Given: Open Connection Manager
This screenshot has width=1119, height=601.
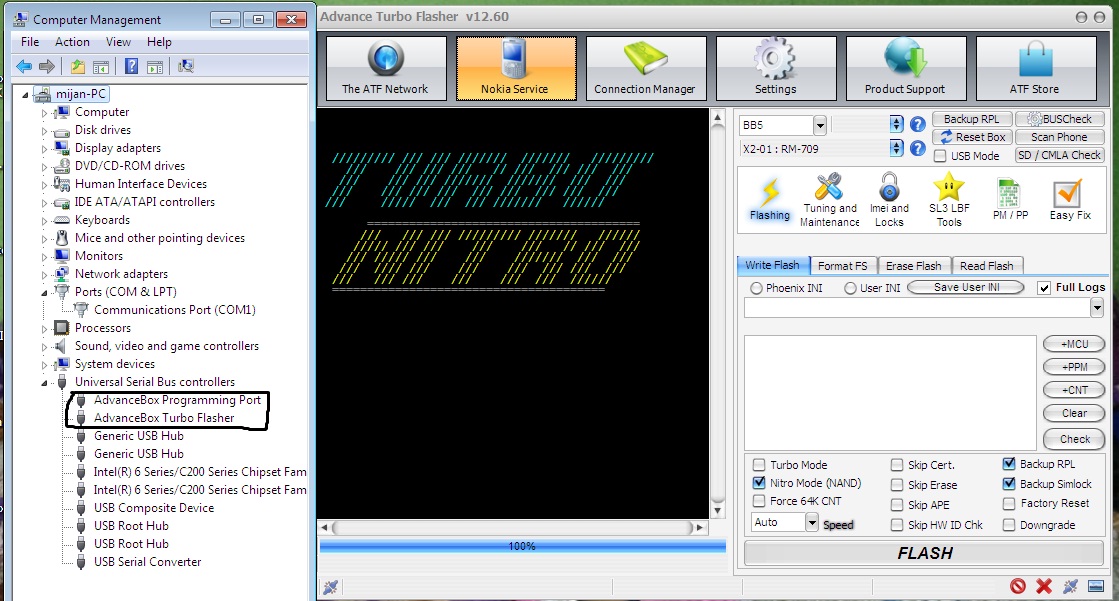Looking at the screenshot, I should pos(645,68).
